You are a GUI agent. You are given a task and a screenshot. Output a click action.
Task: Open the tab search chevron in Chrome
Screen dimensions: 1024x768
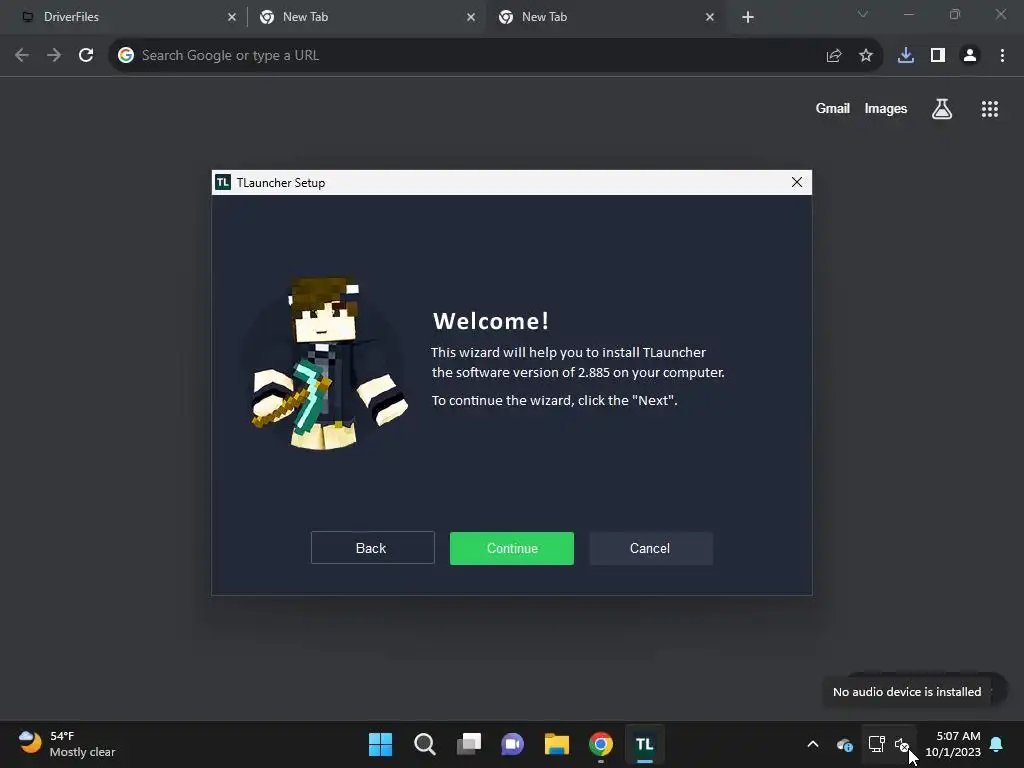click(x=862, y=14)
